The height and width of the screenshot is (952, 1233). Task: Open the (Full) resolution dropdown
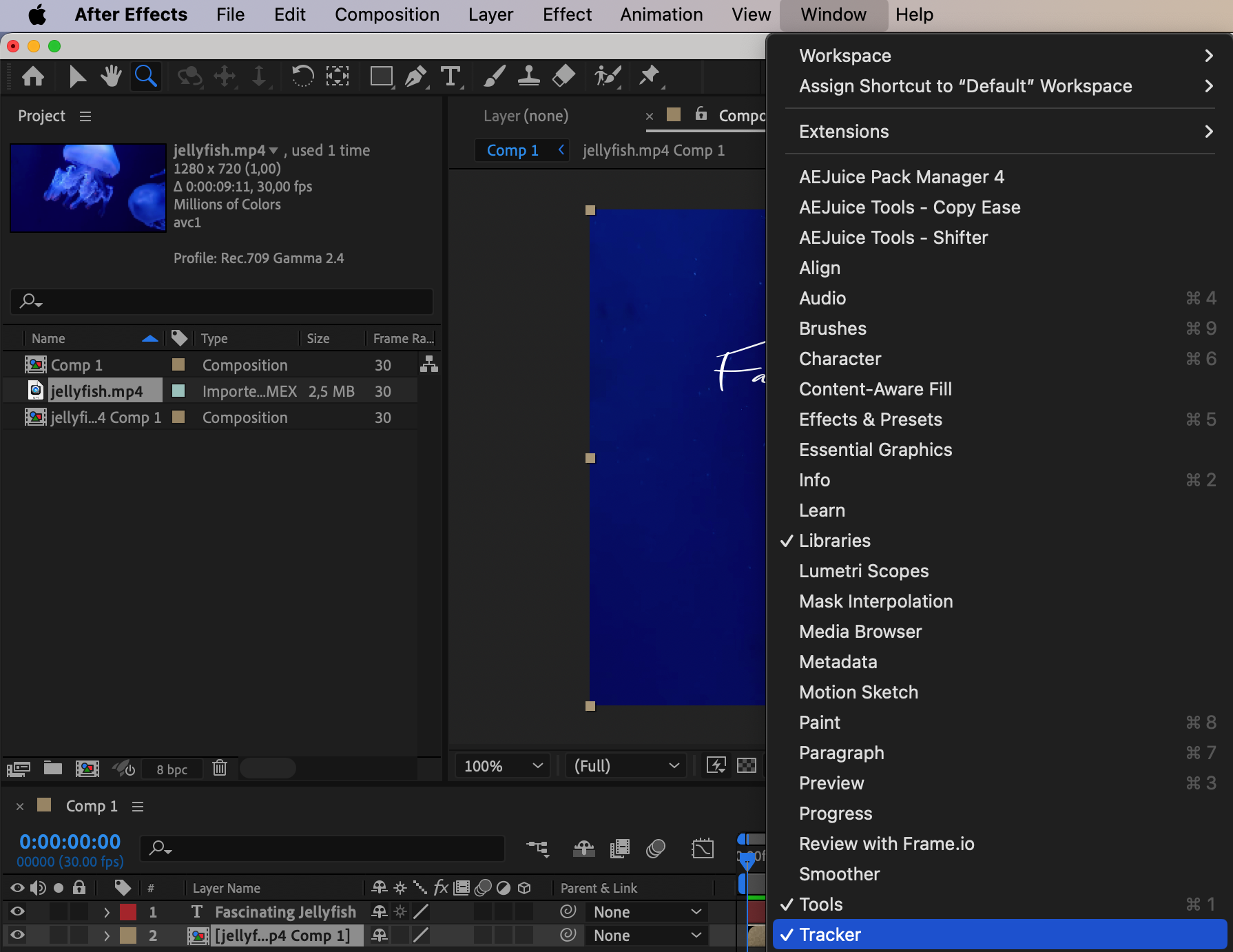pos(626,766)
